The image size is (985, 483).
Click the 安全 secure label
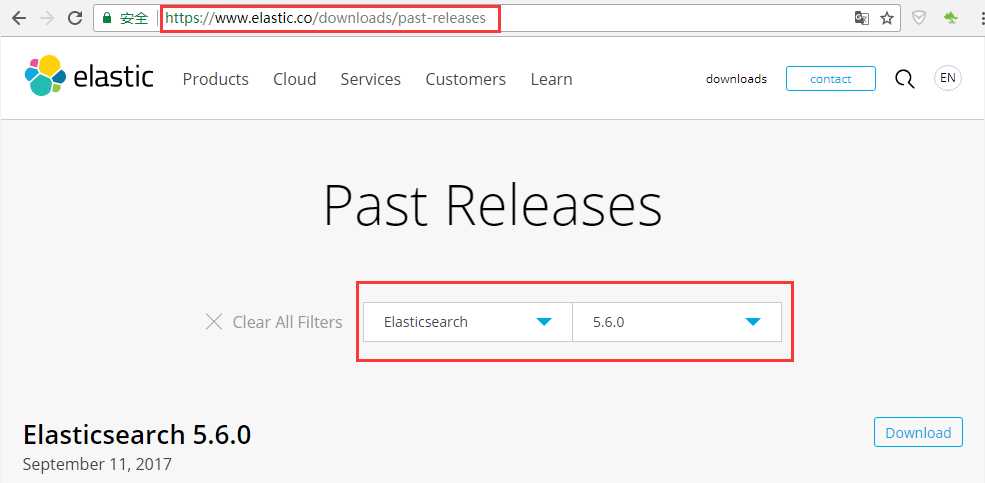[134, 18]
